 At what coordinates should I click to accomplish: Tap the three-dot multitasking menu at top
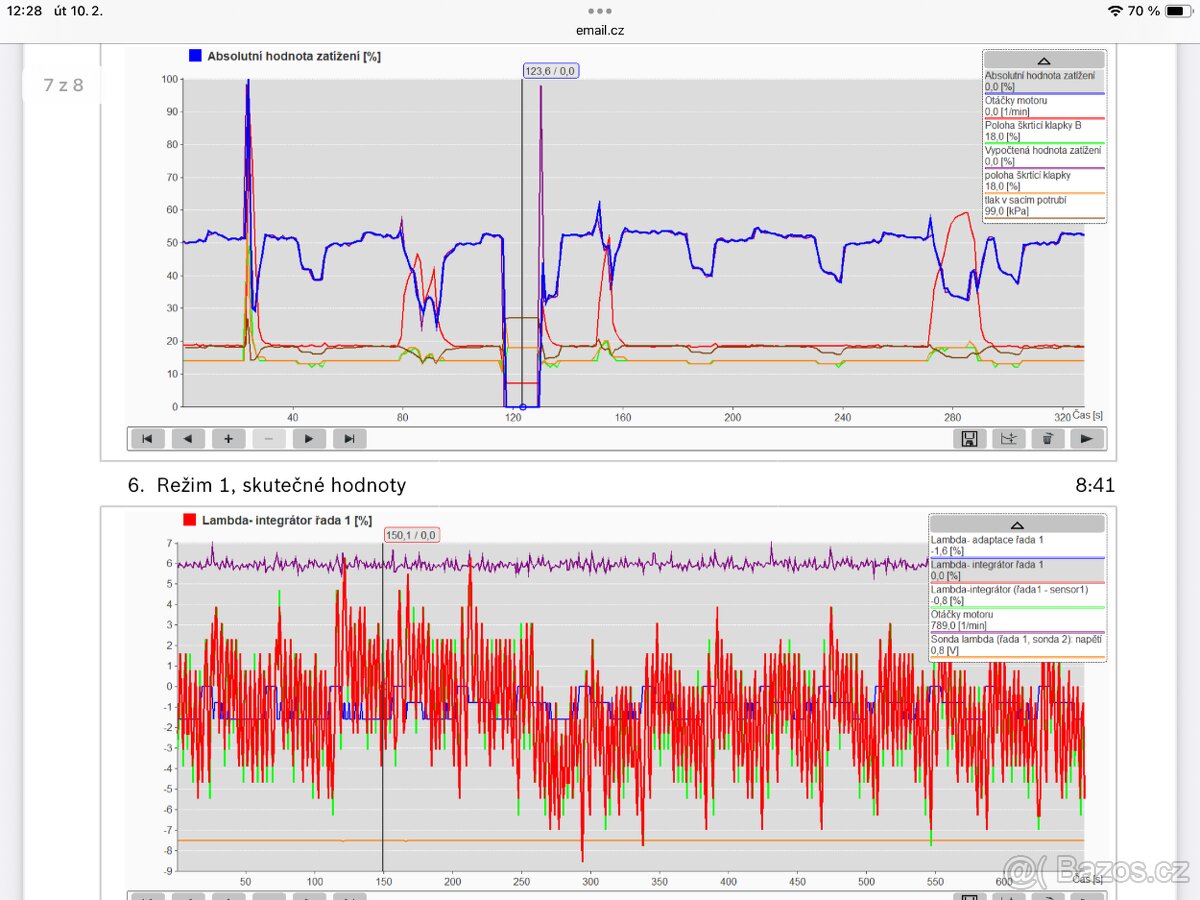pos(600,11)
